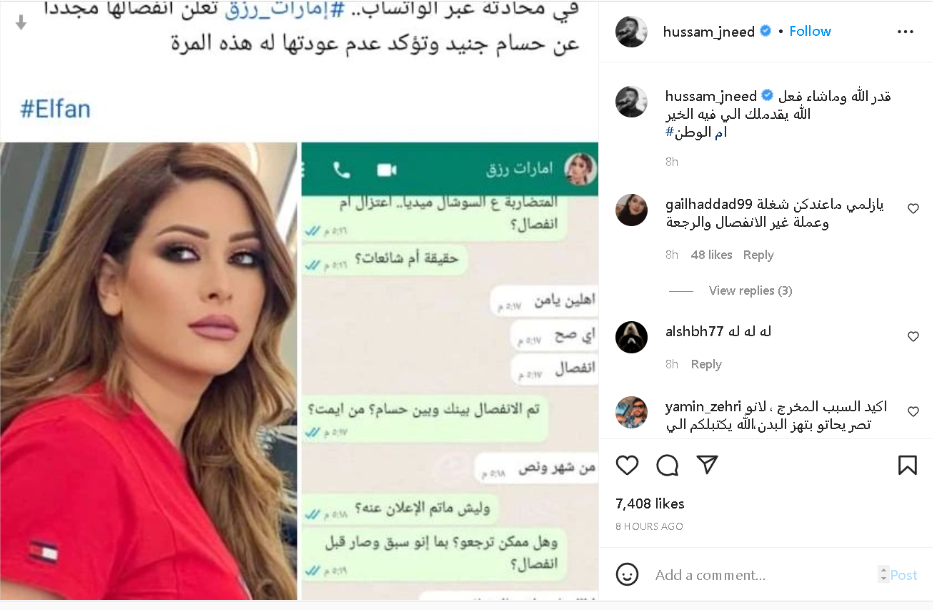View the 7,408 likes list
This screenshot has width=933, height=610.
point(650,503)
